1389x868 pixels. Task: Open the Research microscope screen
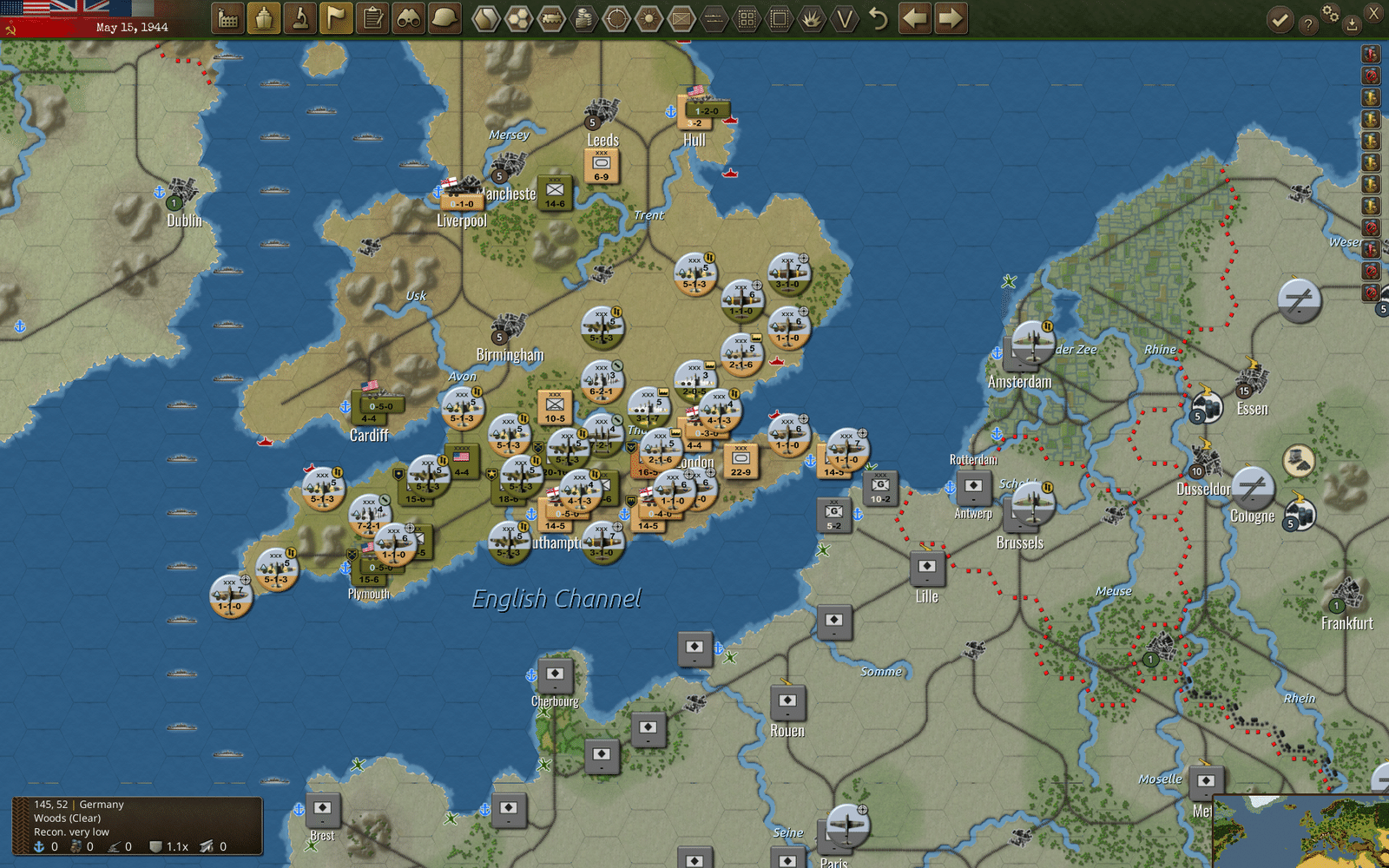[x=300, y=18]
